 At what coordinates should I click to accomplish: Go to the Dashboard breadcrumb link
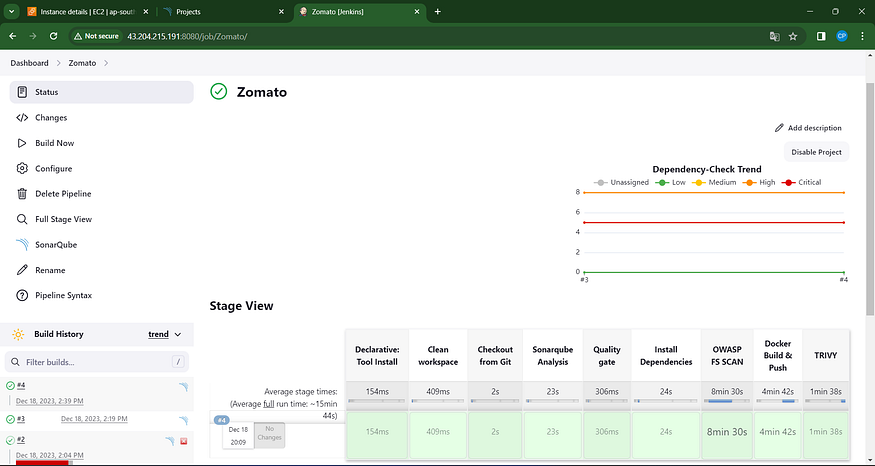pos(29,63)
